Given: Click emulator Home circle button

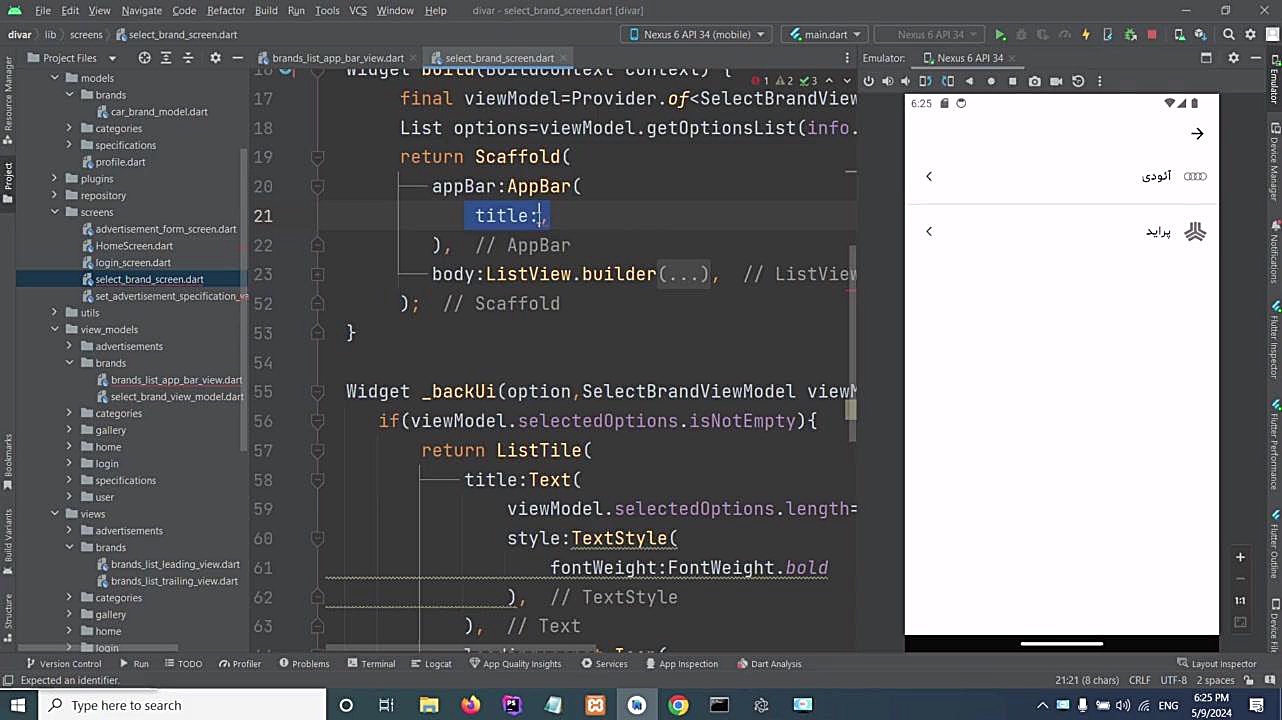Looking at the screenshot, I should [x=991, y=81].
